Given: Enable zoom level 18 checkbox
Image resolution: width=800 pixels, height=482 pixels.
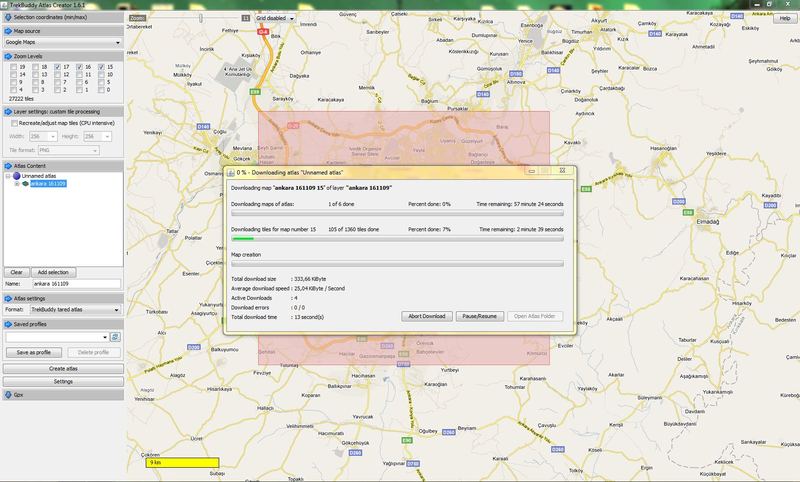Looking at the screenshot, I should [35, 67].
